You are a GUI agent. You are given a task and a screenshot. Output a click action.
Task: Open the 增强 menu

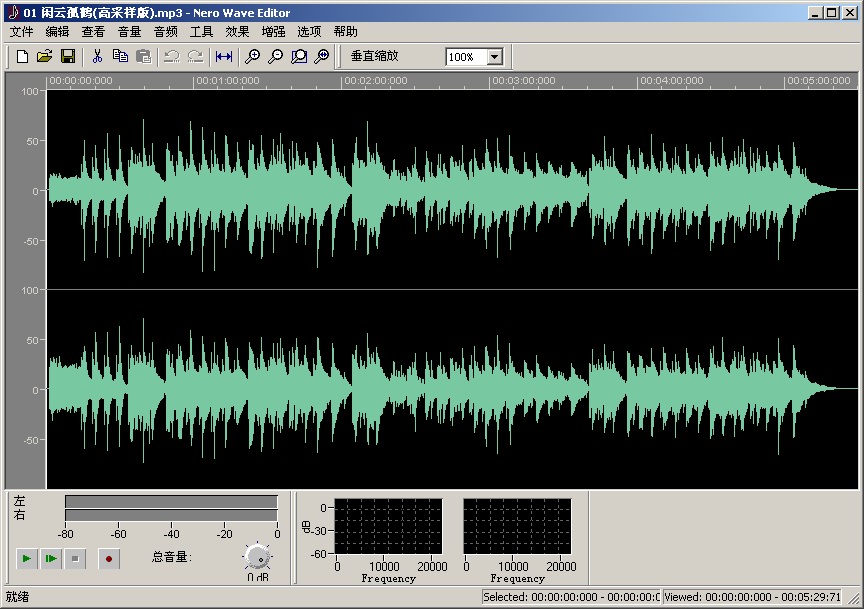(272, 31)
